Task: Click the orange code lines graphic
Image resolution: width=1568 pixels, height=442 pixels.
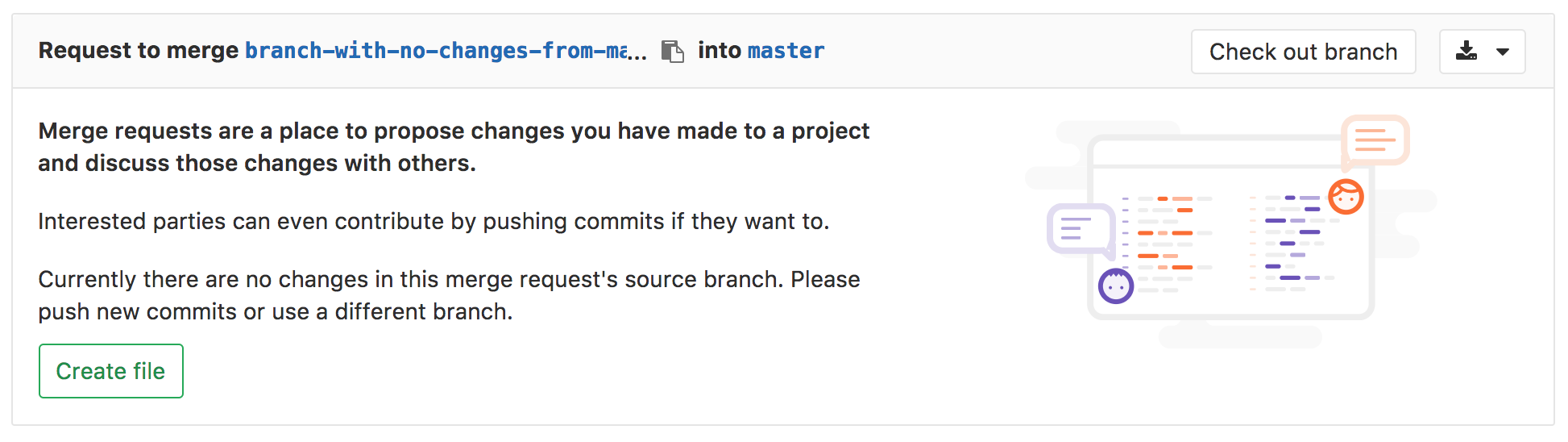Action: [1167, 233]
